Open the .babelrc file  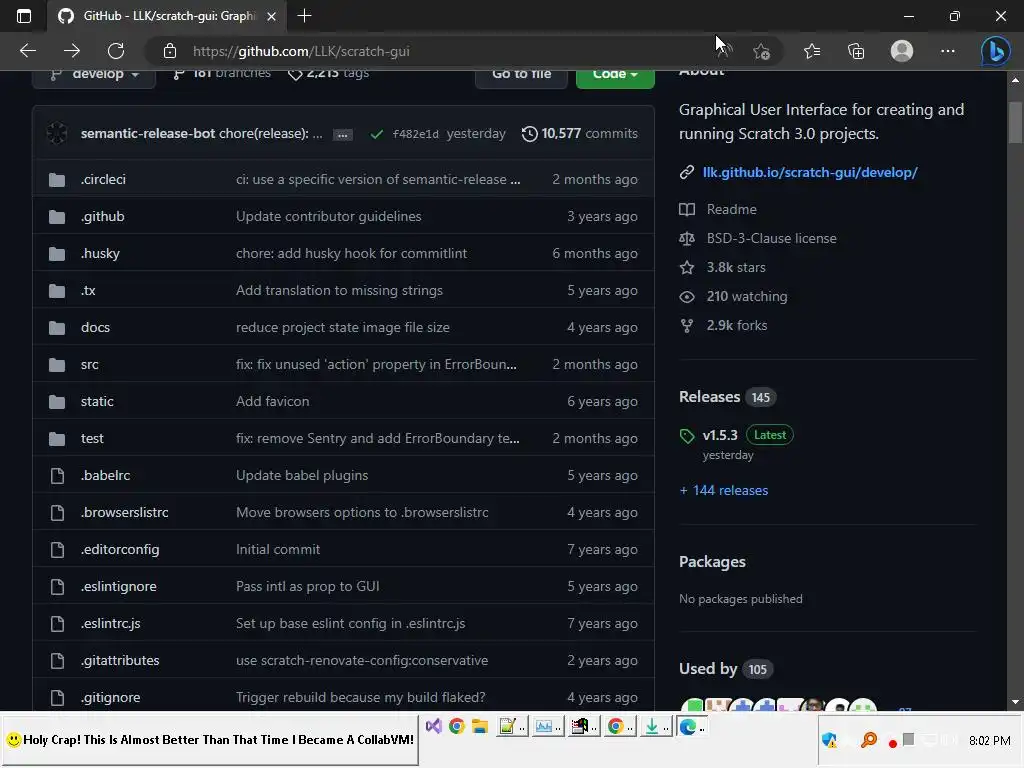click(105, 475)
